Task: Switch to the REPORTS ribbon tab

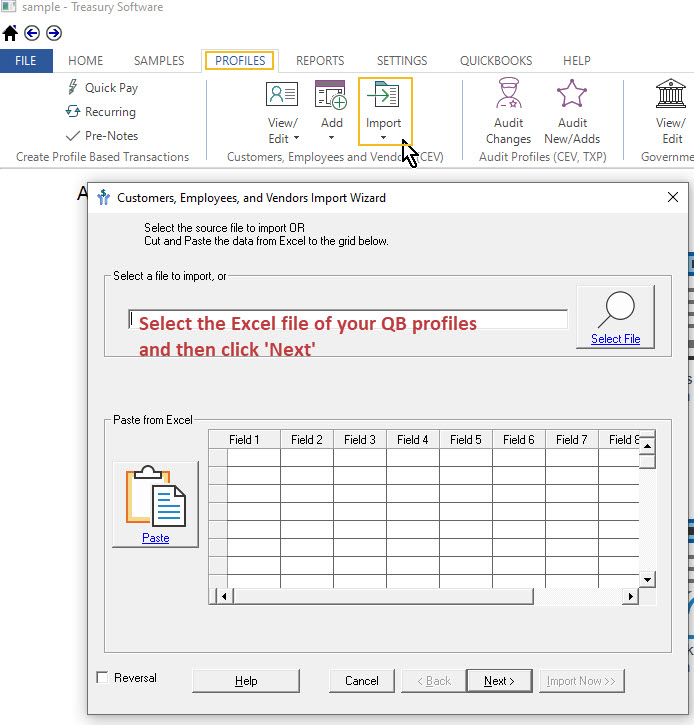Action: pyautogui.click(x=320, y=61)
